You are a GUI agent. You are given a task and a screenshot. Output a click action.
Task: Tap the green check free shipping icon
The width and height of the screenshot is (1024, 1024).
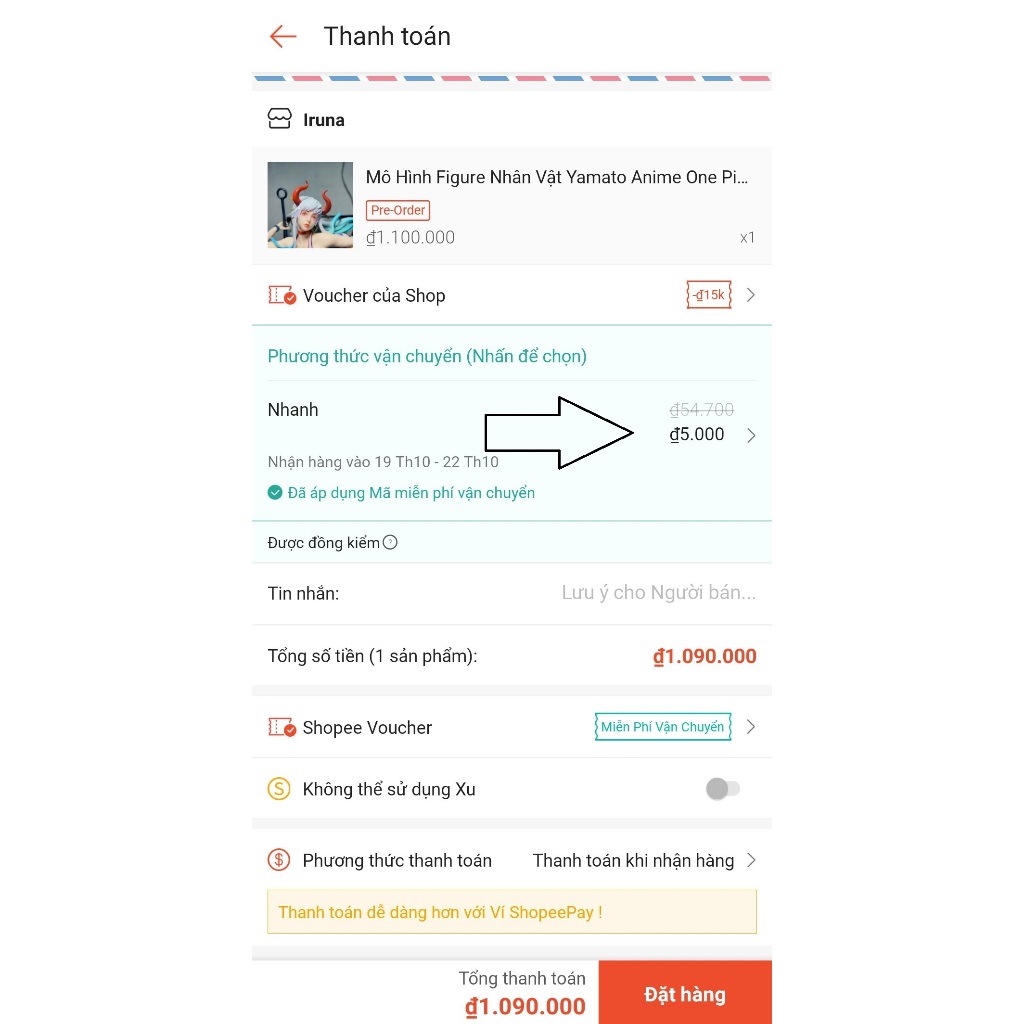pyautogui.click(x=275, y=492)
